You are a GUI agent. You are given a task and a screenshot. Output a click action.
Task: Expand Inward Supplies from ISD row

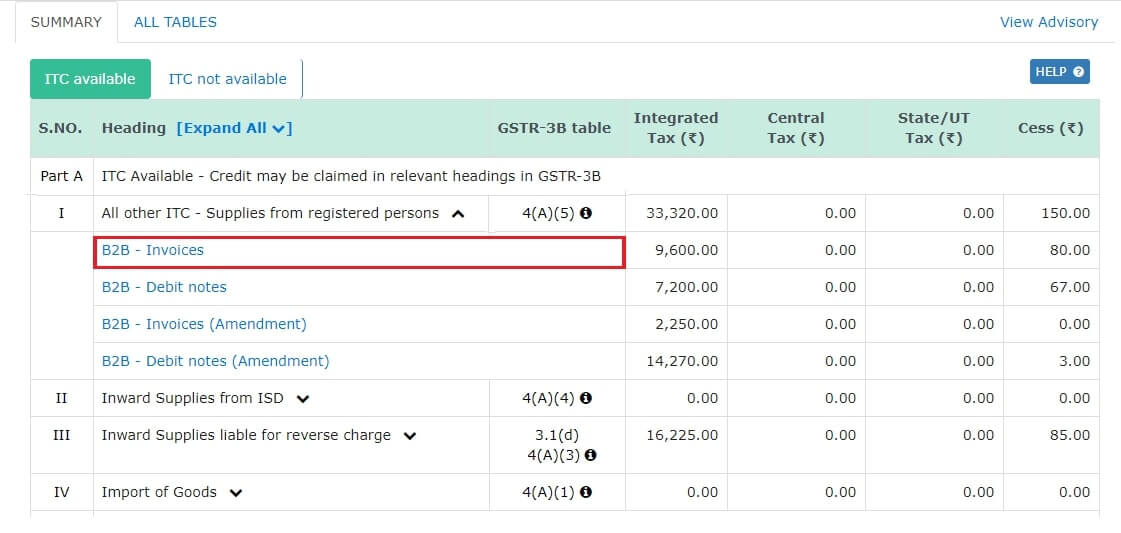coord(303,399)
